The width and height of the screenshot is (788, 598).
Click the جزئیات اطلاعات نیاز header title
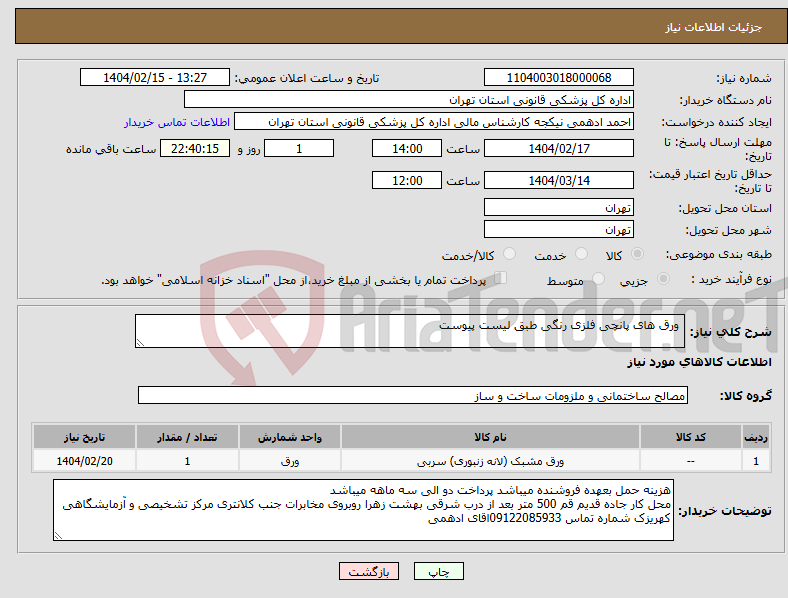coord(714,27)
